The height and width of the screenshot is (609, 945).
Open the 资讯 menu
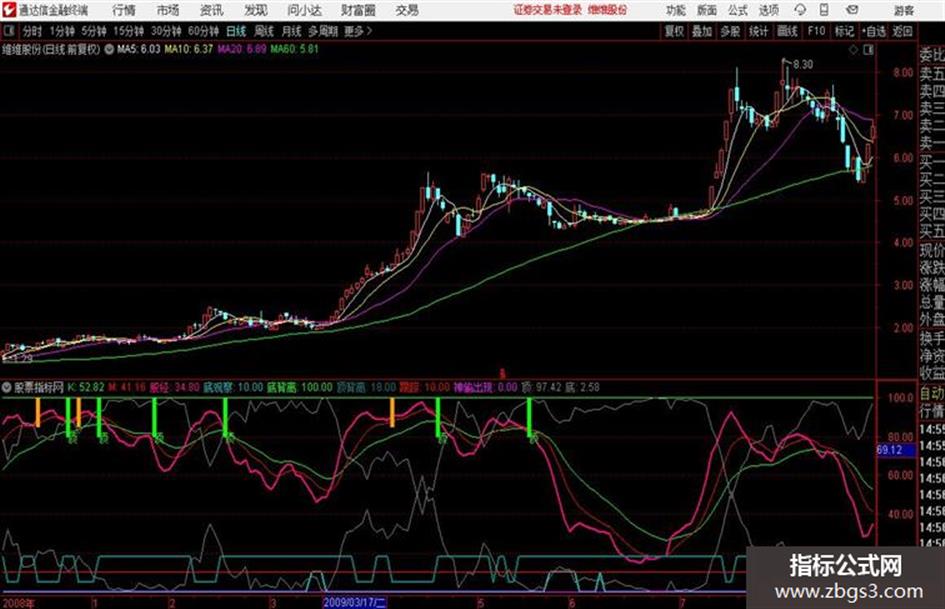click(212, 10)
